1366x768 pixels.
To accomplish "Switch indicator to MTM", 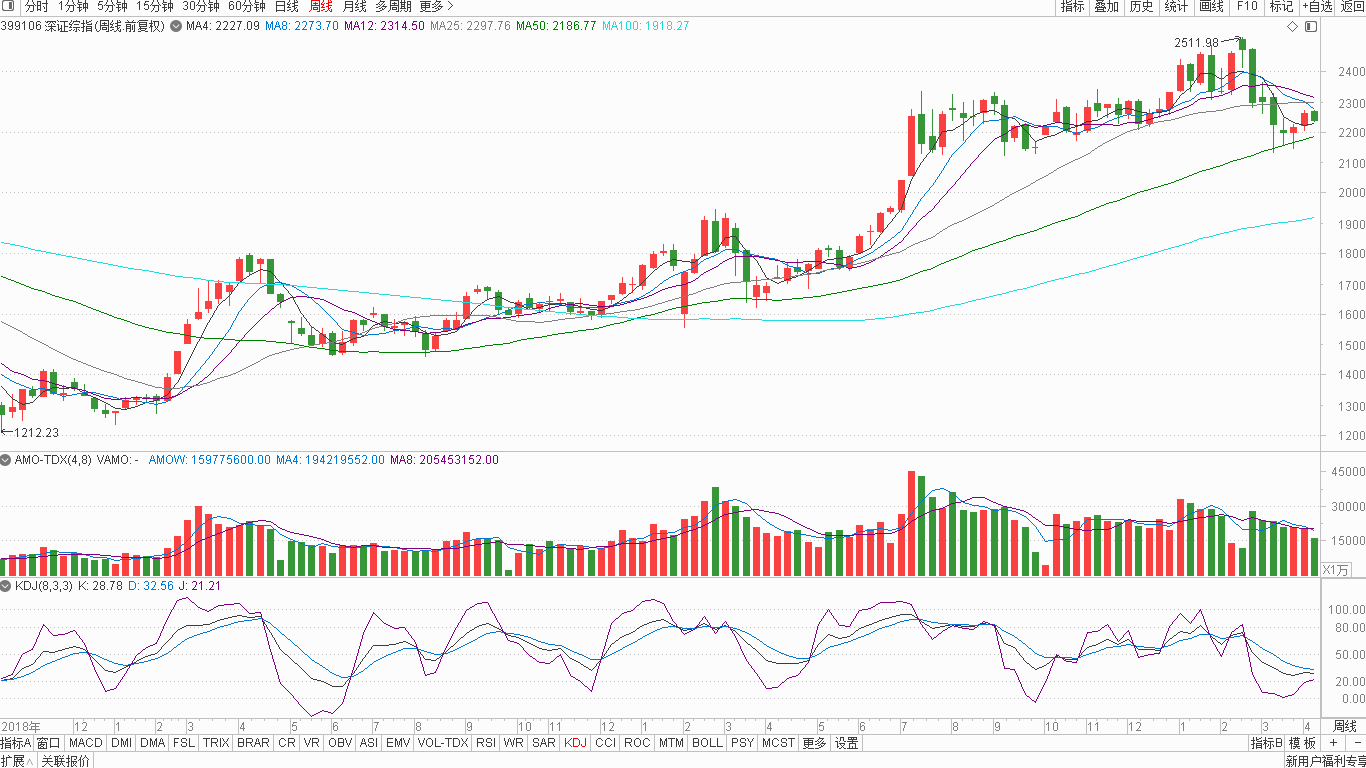I will click(x=671, y=743).
